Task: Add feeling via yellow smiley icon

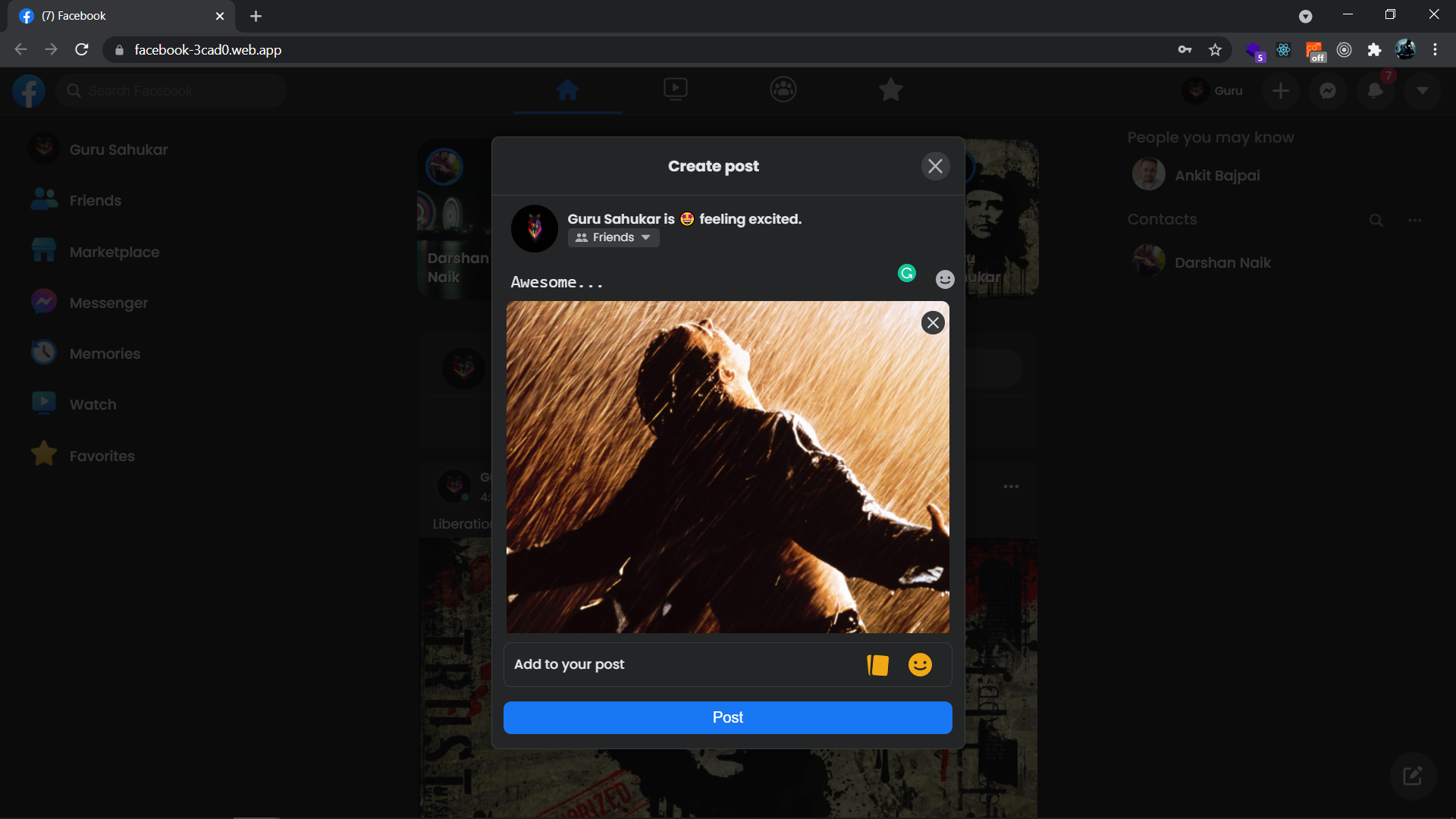Action: click(920, 665)
